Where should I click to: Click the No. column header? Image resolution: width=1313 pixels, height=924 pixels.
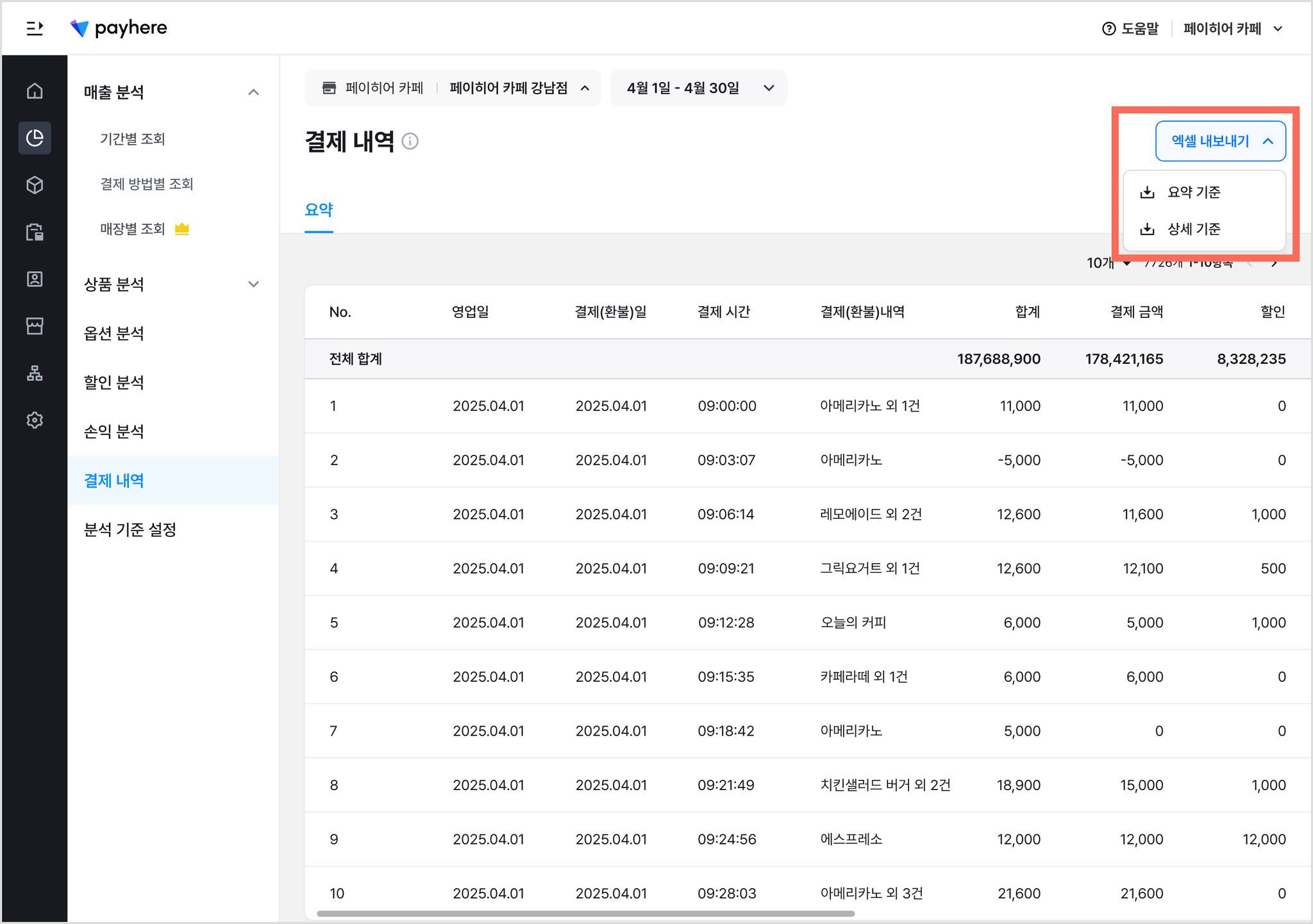[x=340, y=312]
